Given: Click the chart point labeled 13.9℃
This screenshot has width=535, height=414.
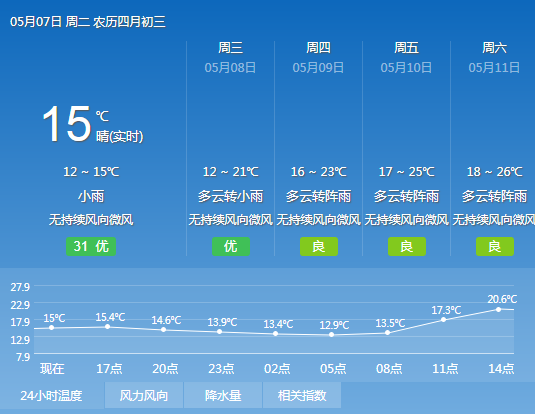Looking at the screenshot, I should [219, 332].
